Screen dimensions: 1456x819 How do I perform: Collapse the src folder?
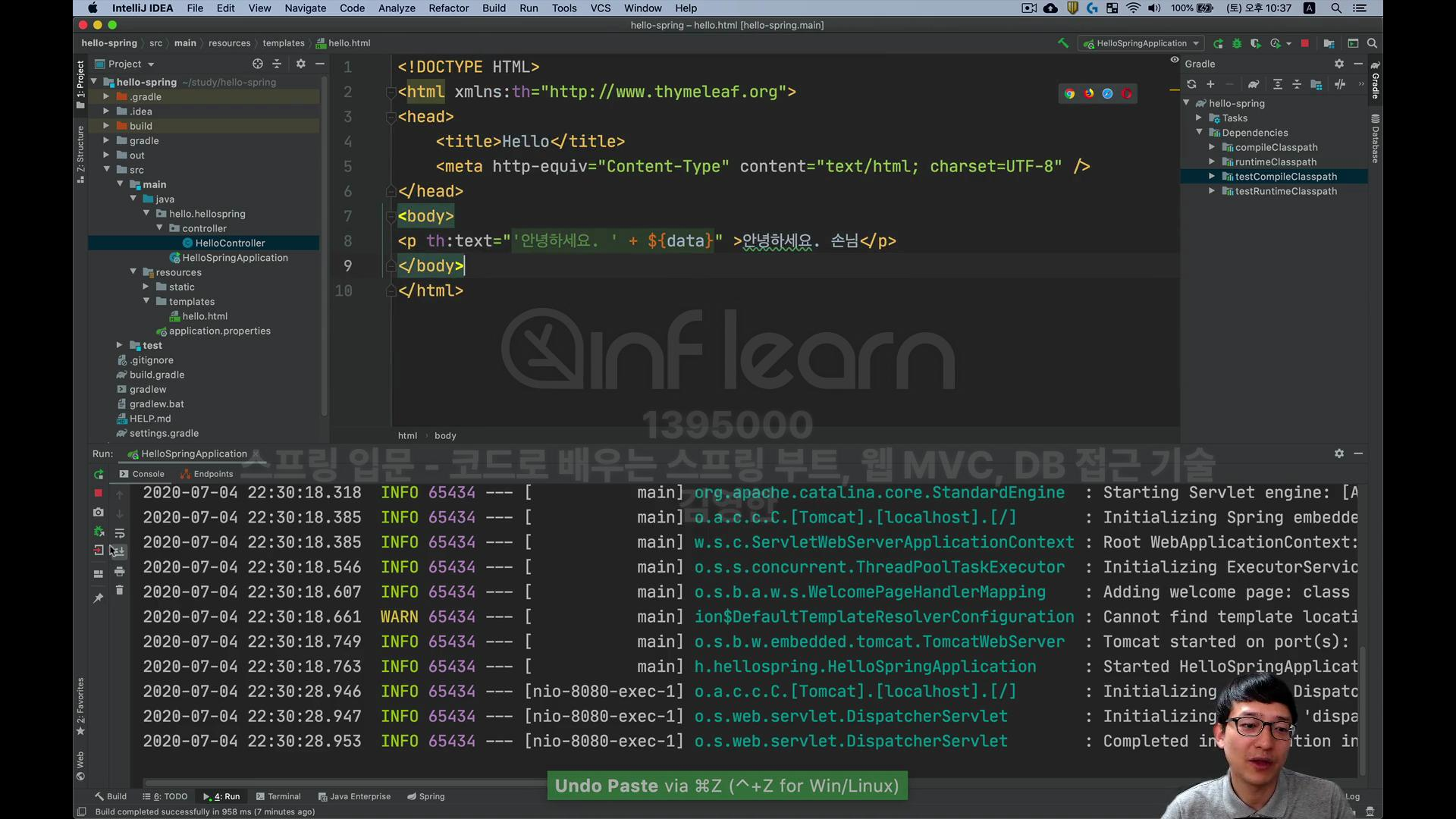pyautogui.click(x=106, y=170)
